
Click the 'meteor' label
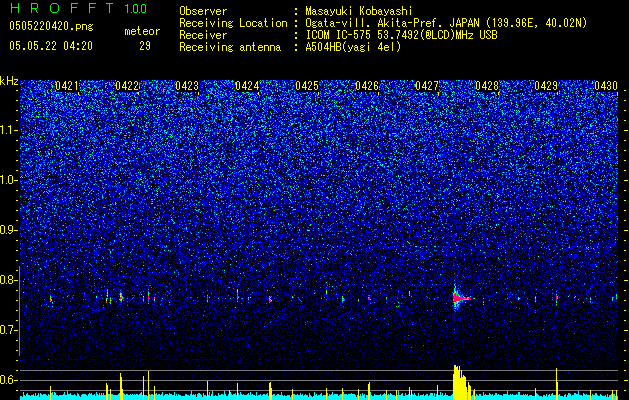(x=142, y=31)
